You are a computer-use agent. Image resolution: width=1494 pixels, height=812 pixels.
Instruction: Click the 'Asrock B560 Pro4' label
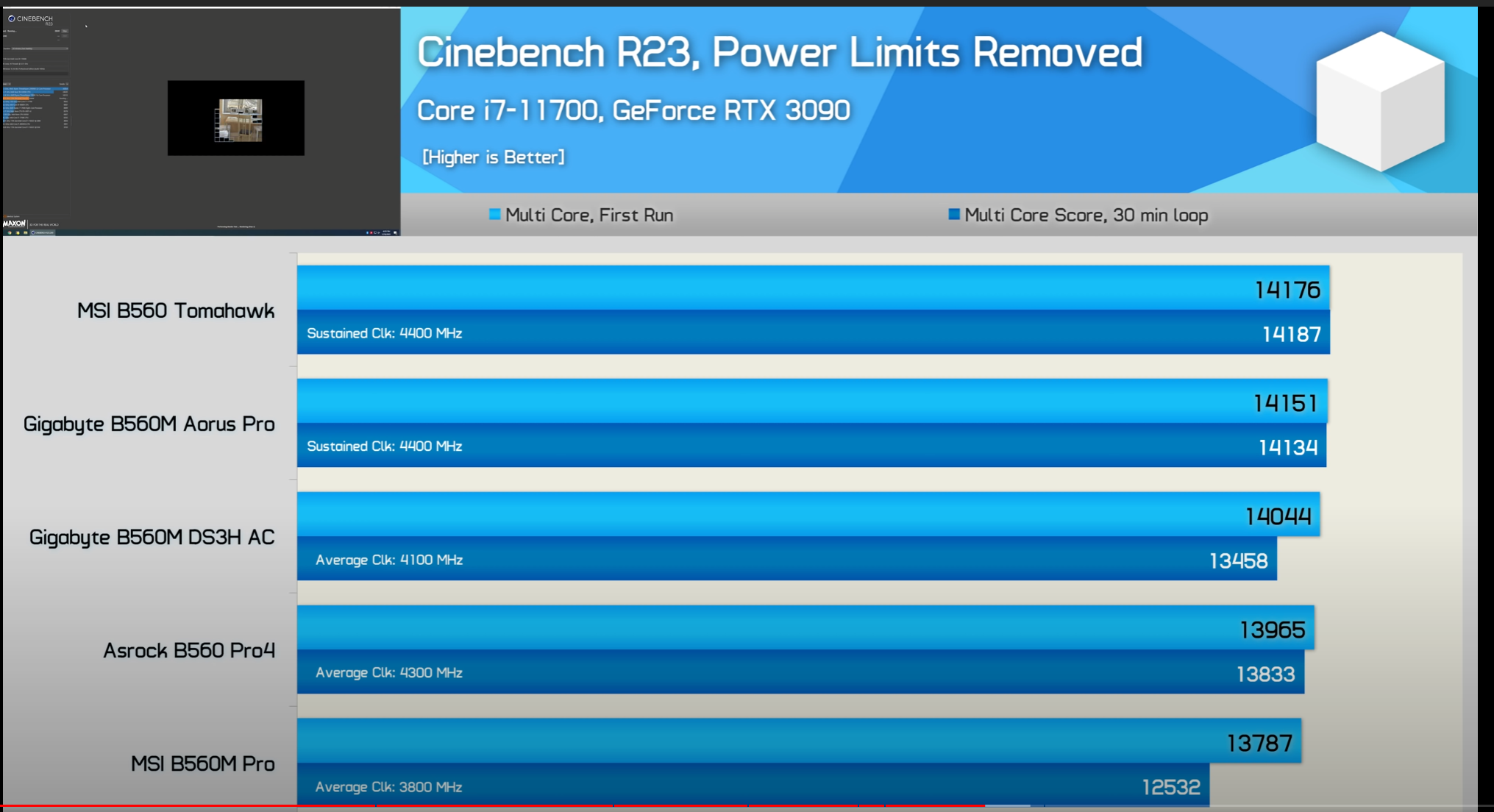pyautogui.click(x=189, y=651)
